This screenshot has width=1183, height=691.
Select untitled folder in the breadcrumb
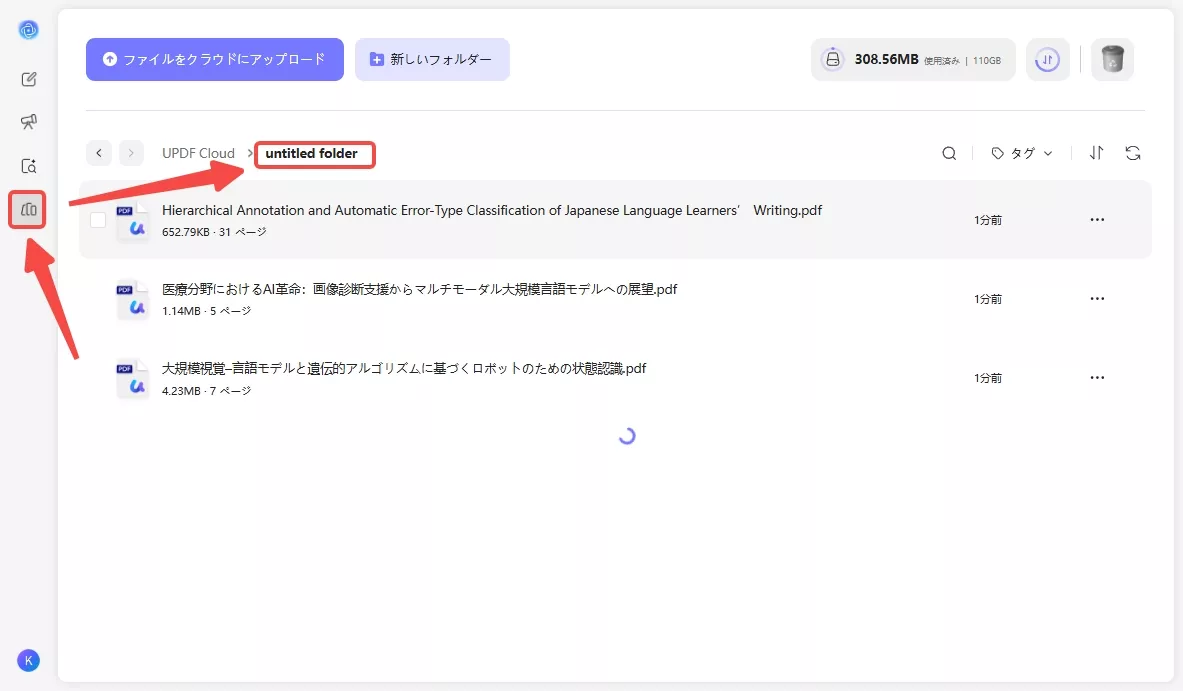pos(314,154)
